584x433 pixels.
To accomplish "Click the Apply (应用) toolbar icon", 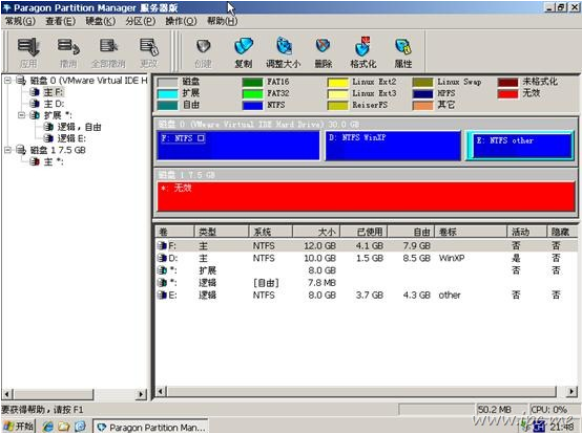I will (x=28, y=47).
